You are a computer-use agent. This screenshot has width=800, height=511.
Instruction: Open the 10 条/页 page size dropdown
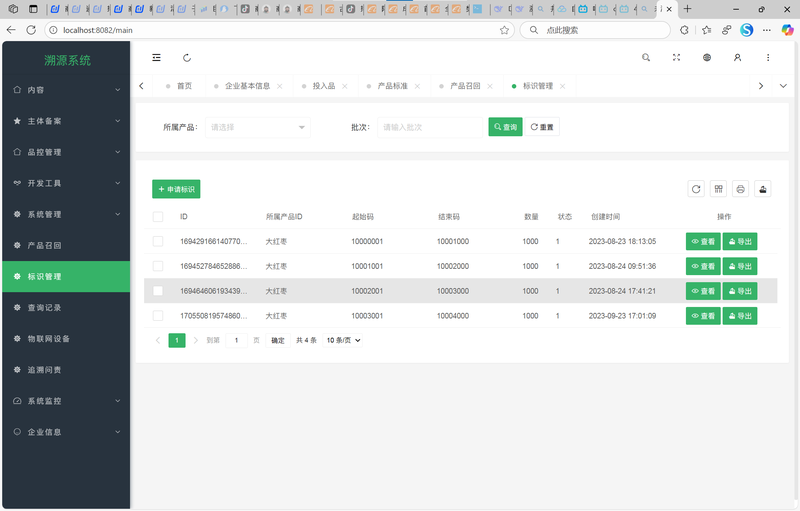(x=343, y=340)
